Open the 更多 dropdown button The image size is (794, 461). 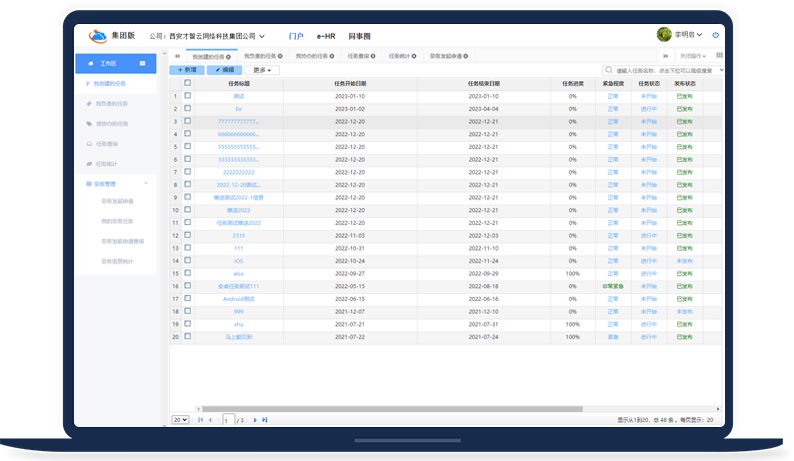262,71
